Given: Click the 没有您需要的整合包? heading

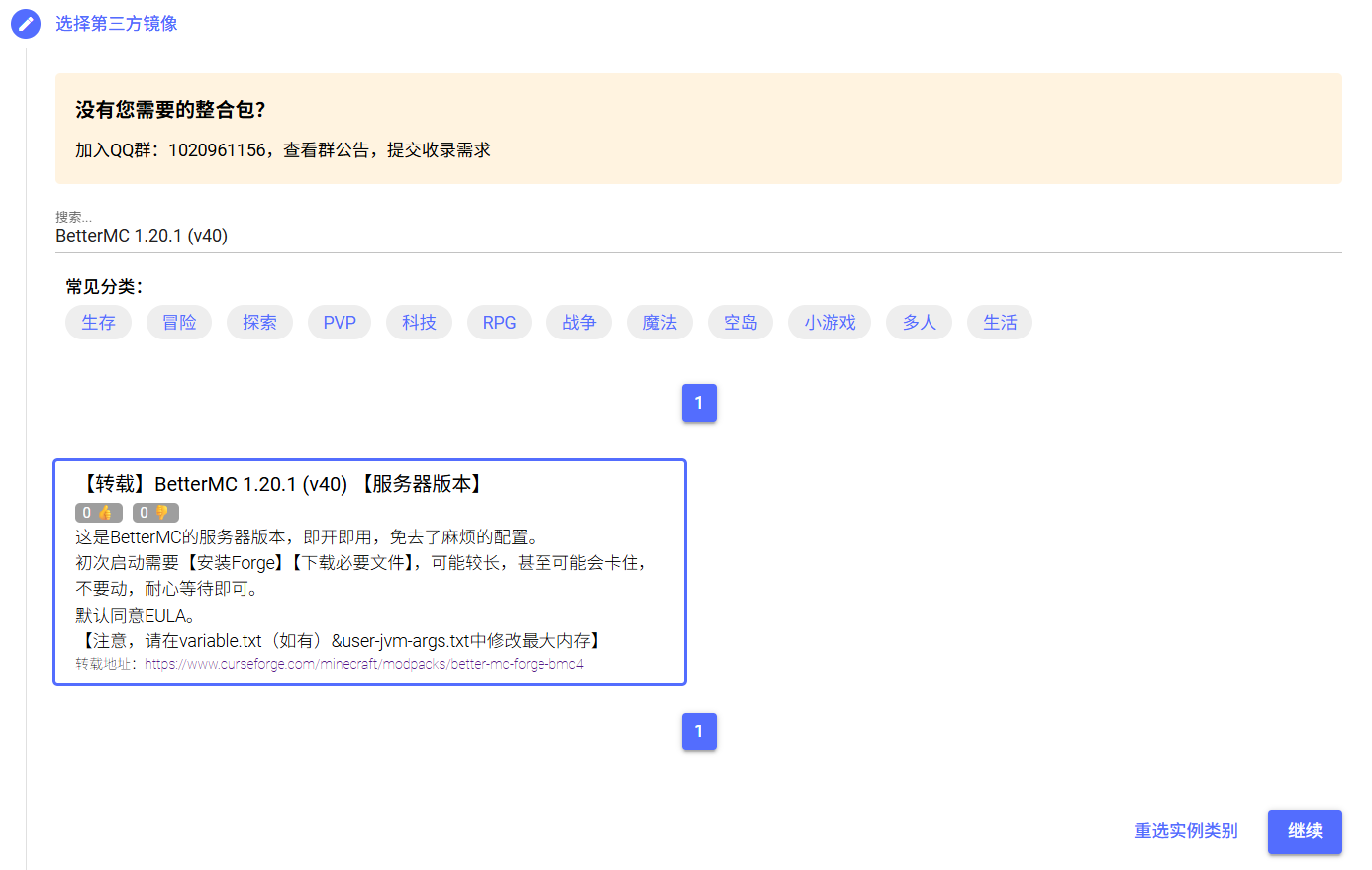Looking at the screenshot, I should 171,110.
